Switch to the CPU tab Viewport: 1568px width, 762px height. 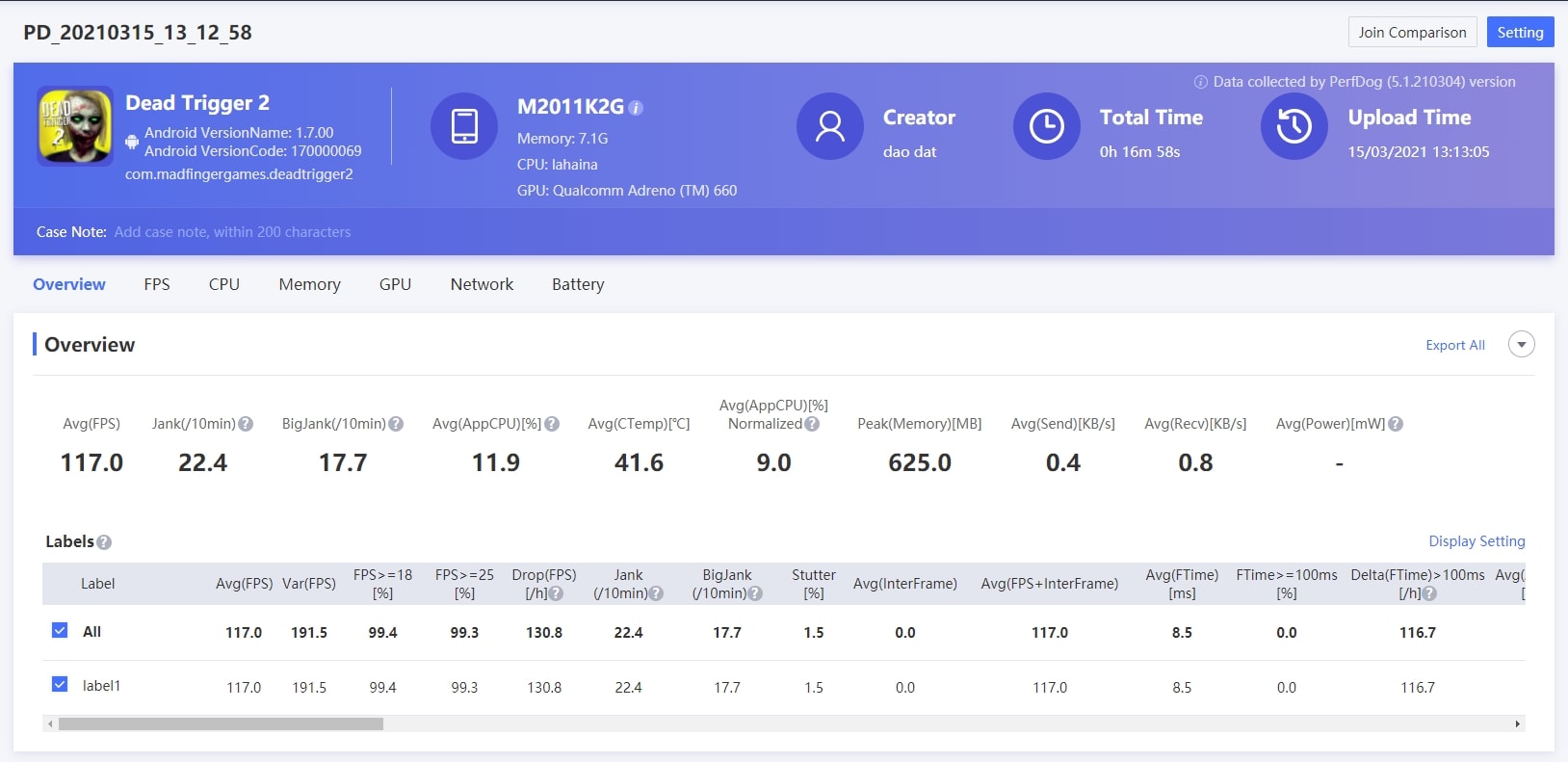(x=224, y=284)
